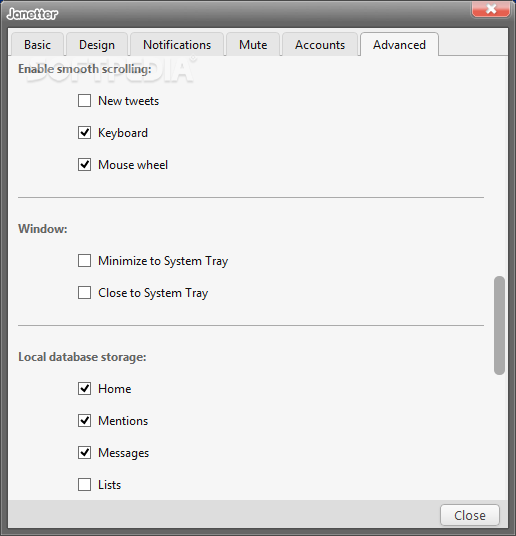Click the 'Home' label text
Viewport: 516px width, 536px height.
pyautogui.click(x=115, y=389)
